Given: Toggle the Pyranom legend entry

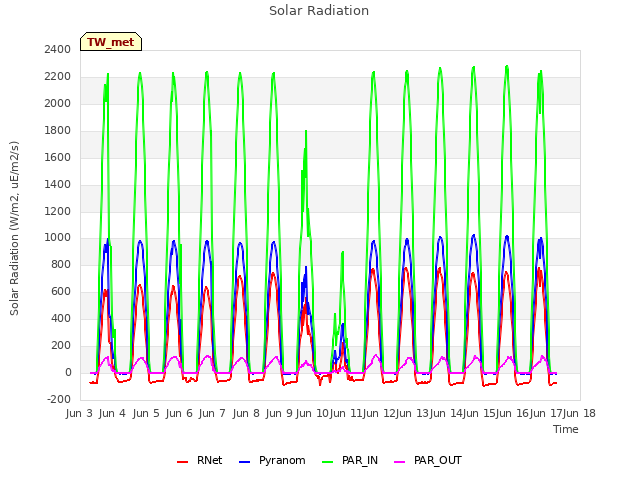Looking at the screenshot, I should click(272, 460).
